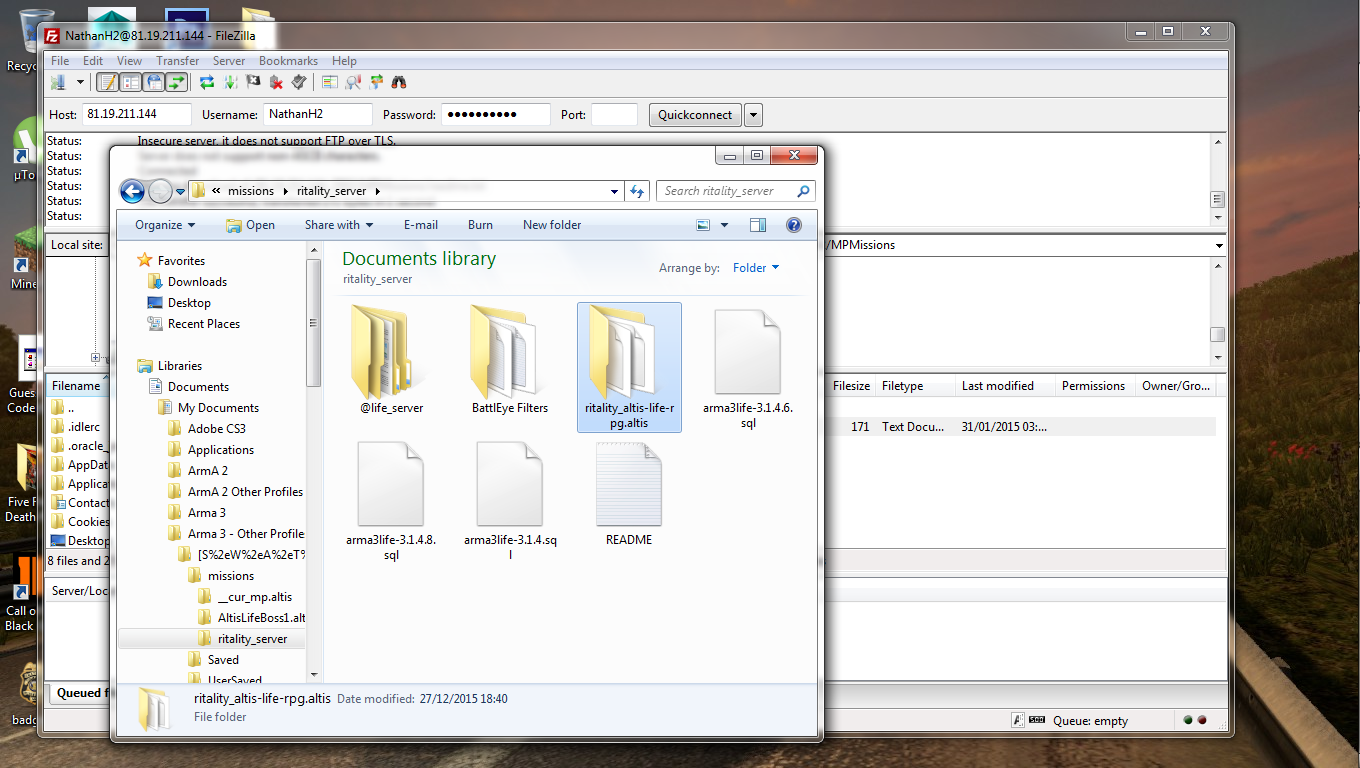The height and width of the screenshot is (768, 1360).
Task: Toggle processing of transfer queue icon
Action: 230,82
